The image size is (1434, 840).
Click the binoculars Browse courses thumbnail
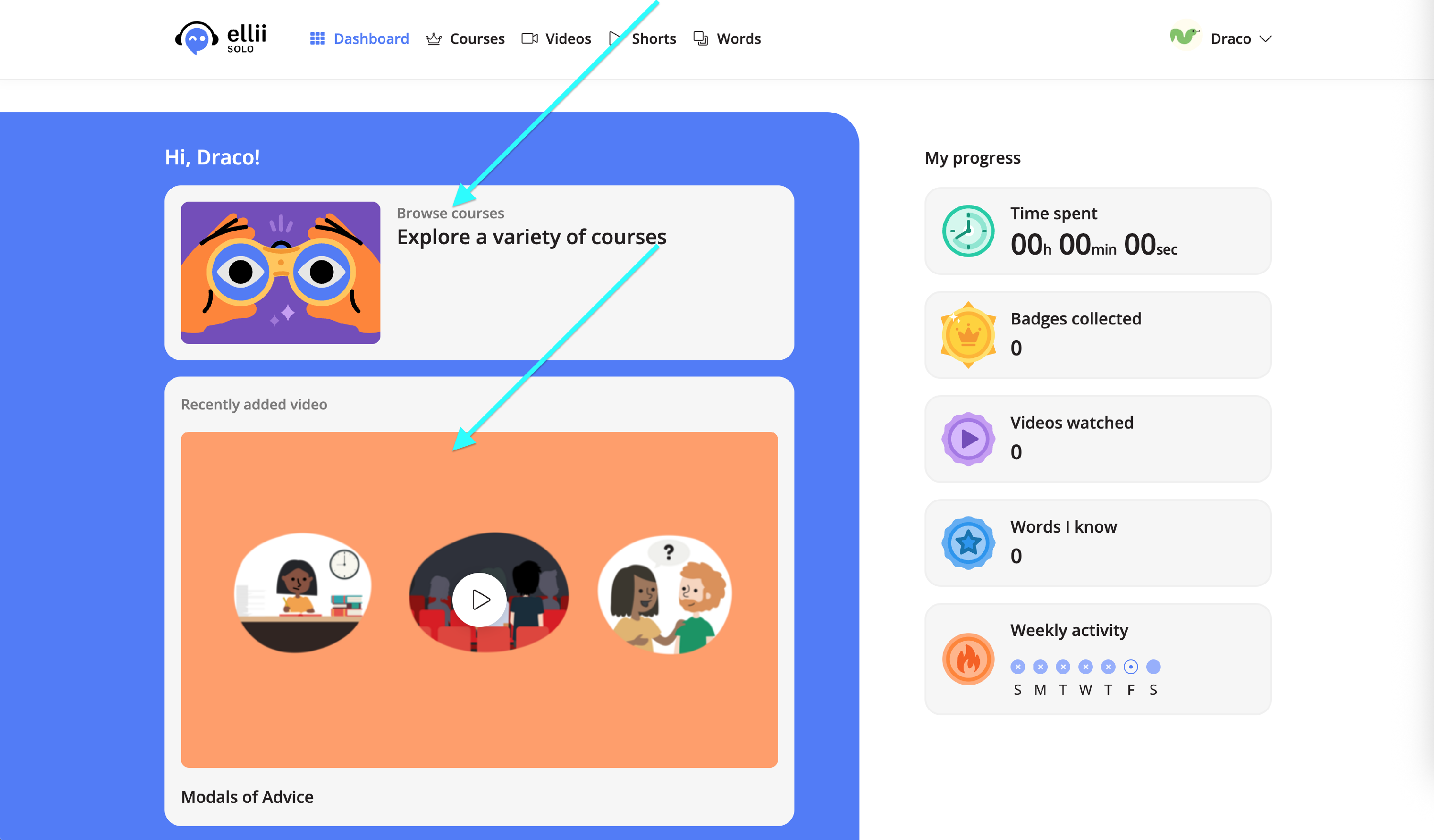click(281, 272)
